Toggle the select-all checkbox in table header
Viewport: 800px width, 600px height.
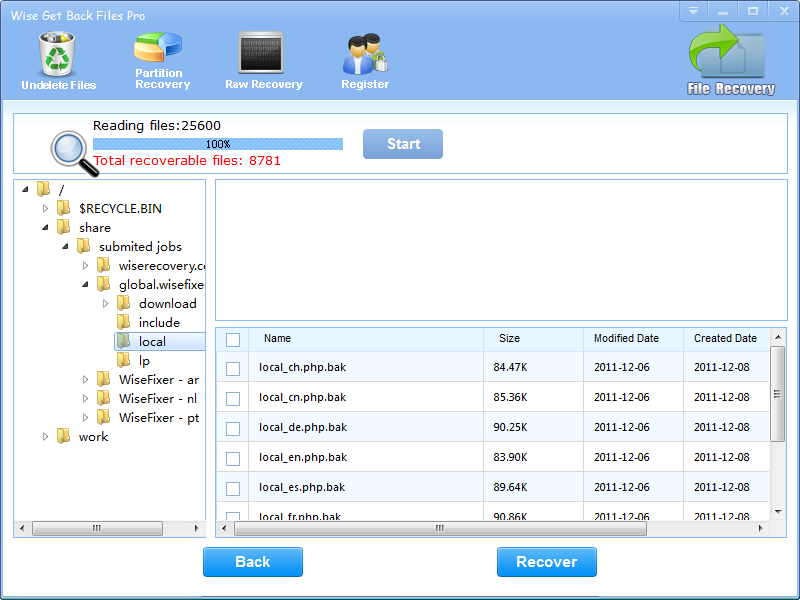coord(233,340)
